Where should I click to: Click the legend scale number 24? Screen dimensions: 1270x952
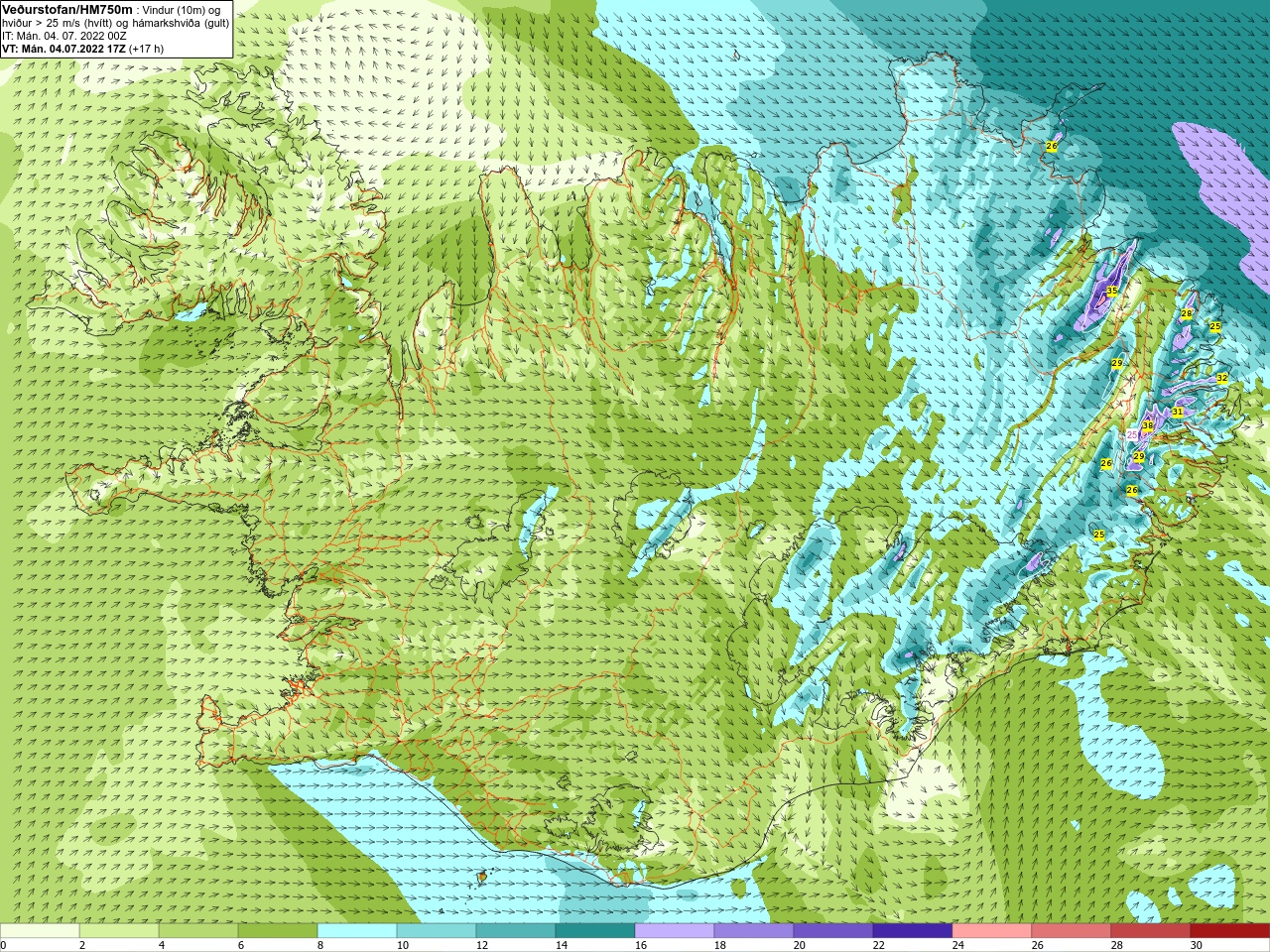[x=958, y=945]
